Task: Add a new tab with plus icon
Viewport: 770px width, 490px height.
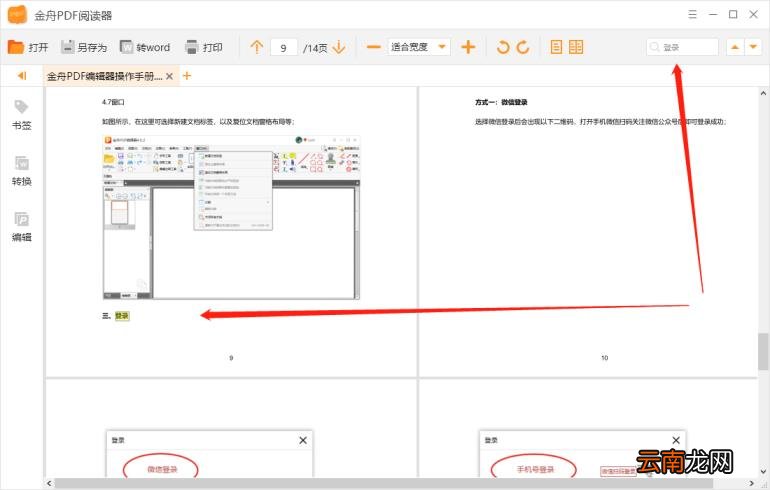Action: point(187,76)
